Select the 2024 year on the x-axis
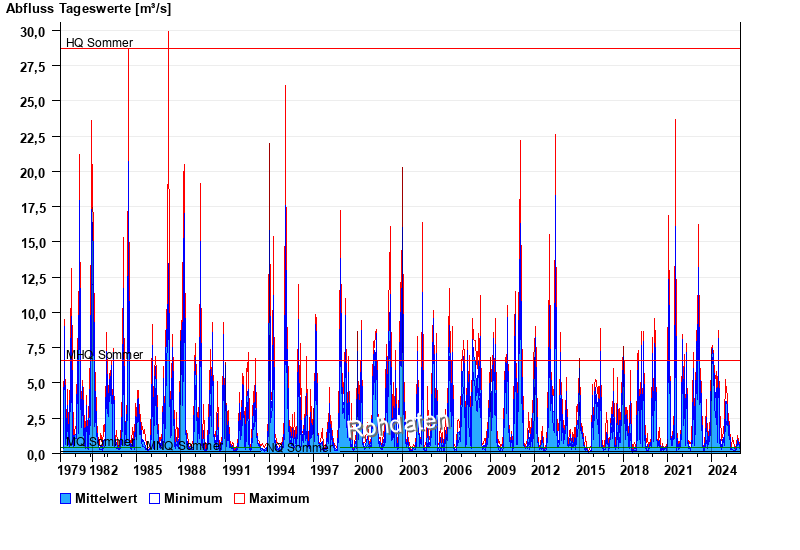The height and width of the screenshot is (550, 800). 722,469
